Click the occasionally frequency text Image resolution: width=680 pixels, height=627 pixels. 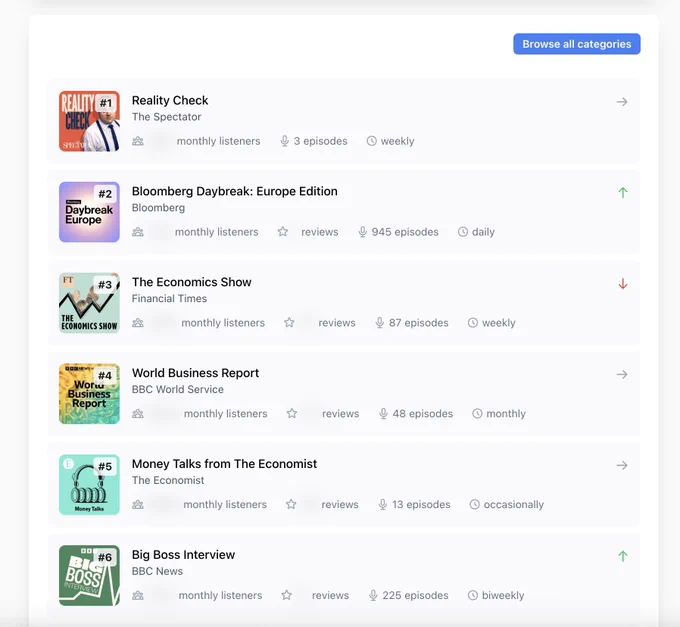[514, 505]
